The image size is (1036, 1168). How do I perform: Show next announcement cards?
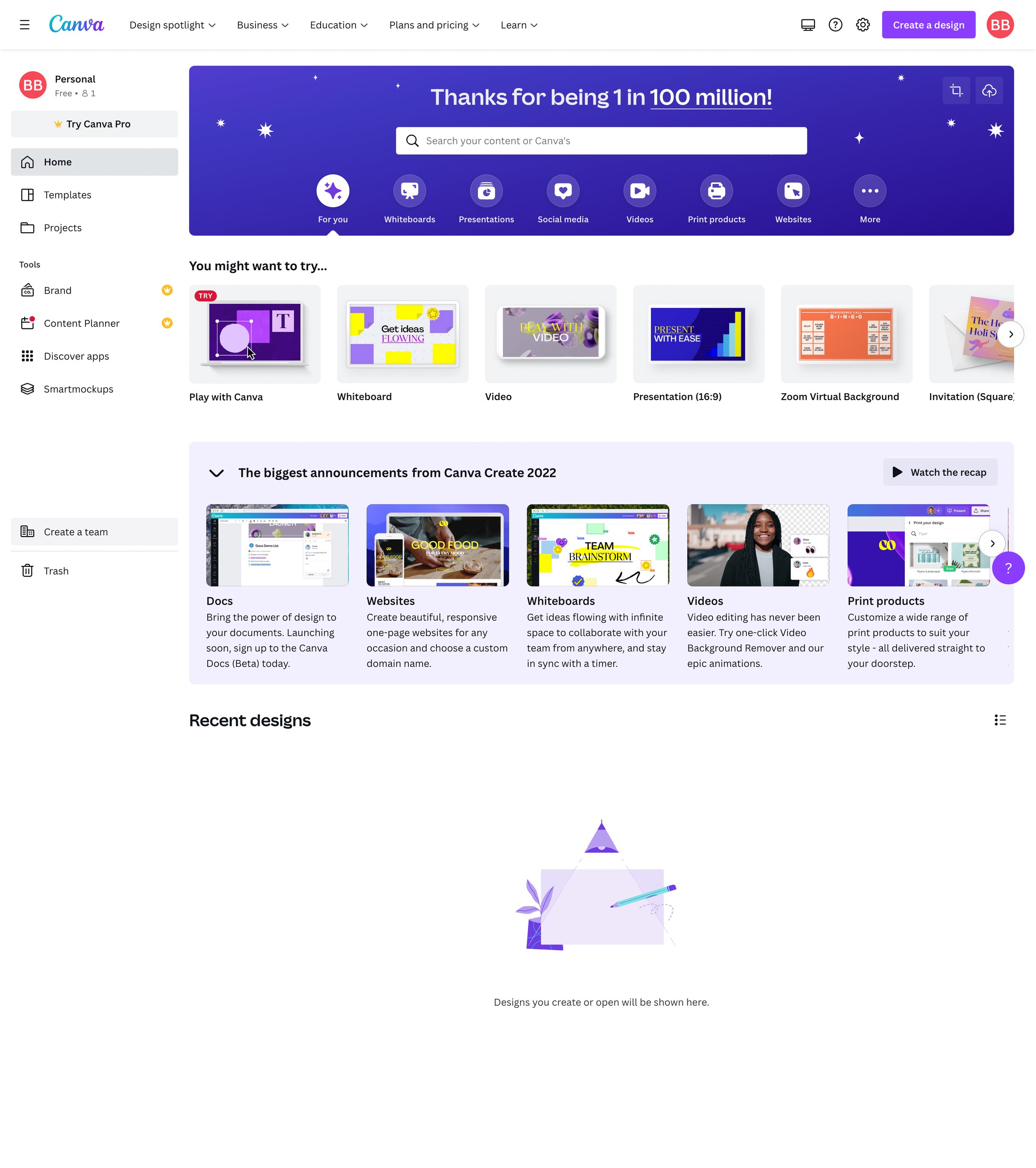pyautogui.click(x=992, y=543)
